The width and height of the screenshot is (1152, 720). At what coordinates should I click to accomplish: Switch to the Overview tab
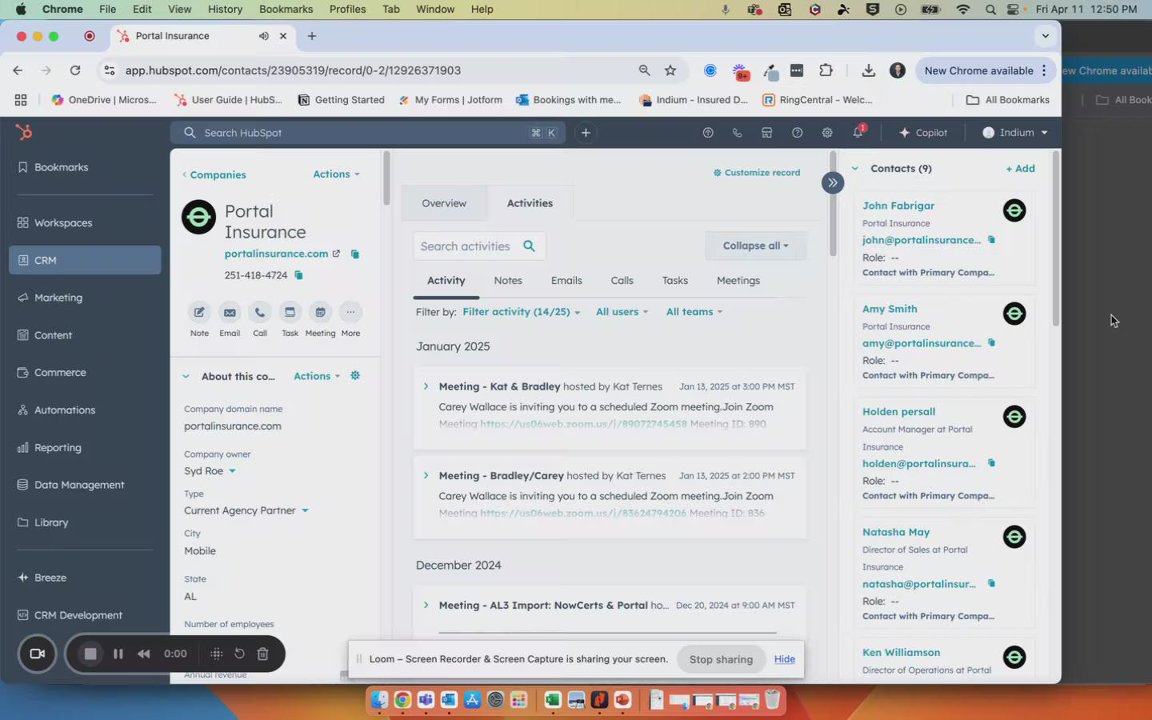click(x=444, y=203)
